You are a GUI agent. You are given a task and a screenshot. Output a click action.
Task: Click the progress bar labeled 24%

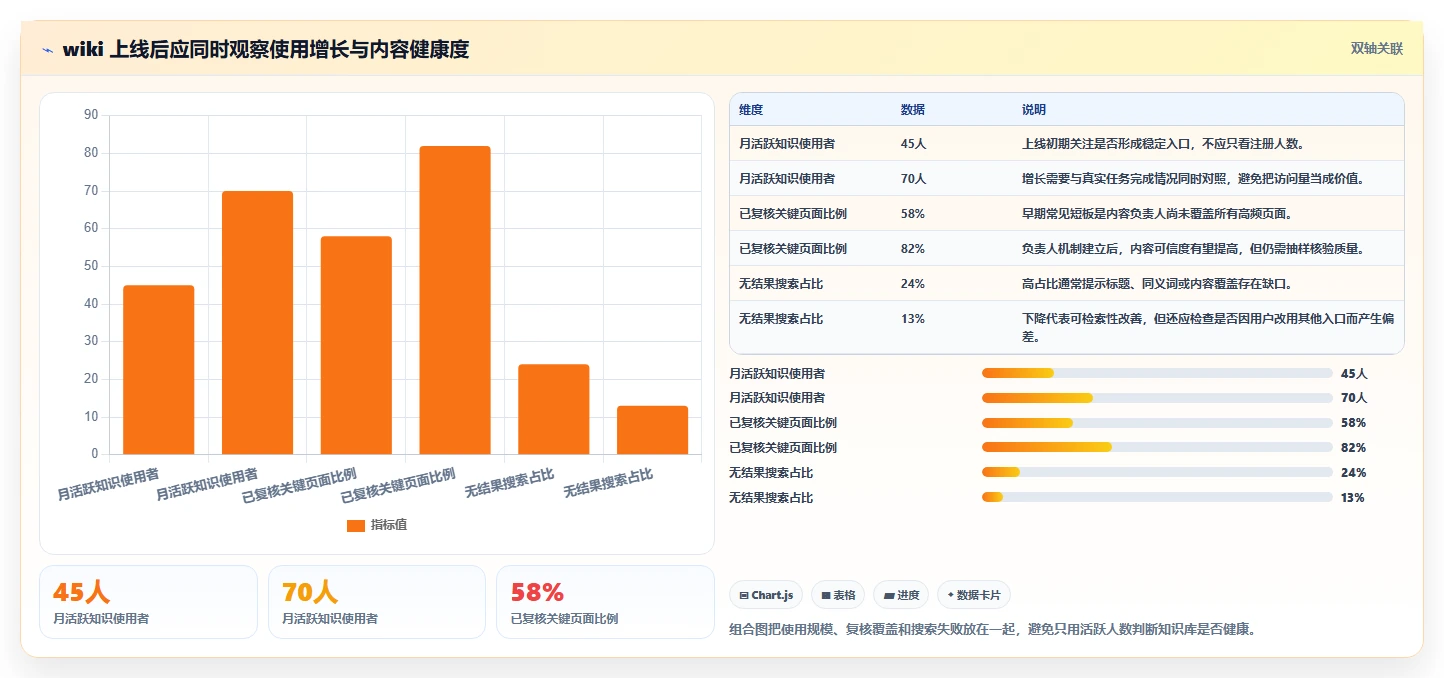pos(1157,473)
